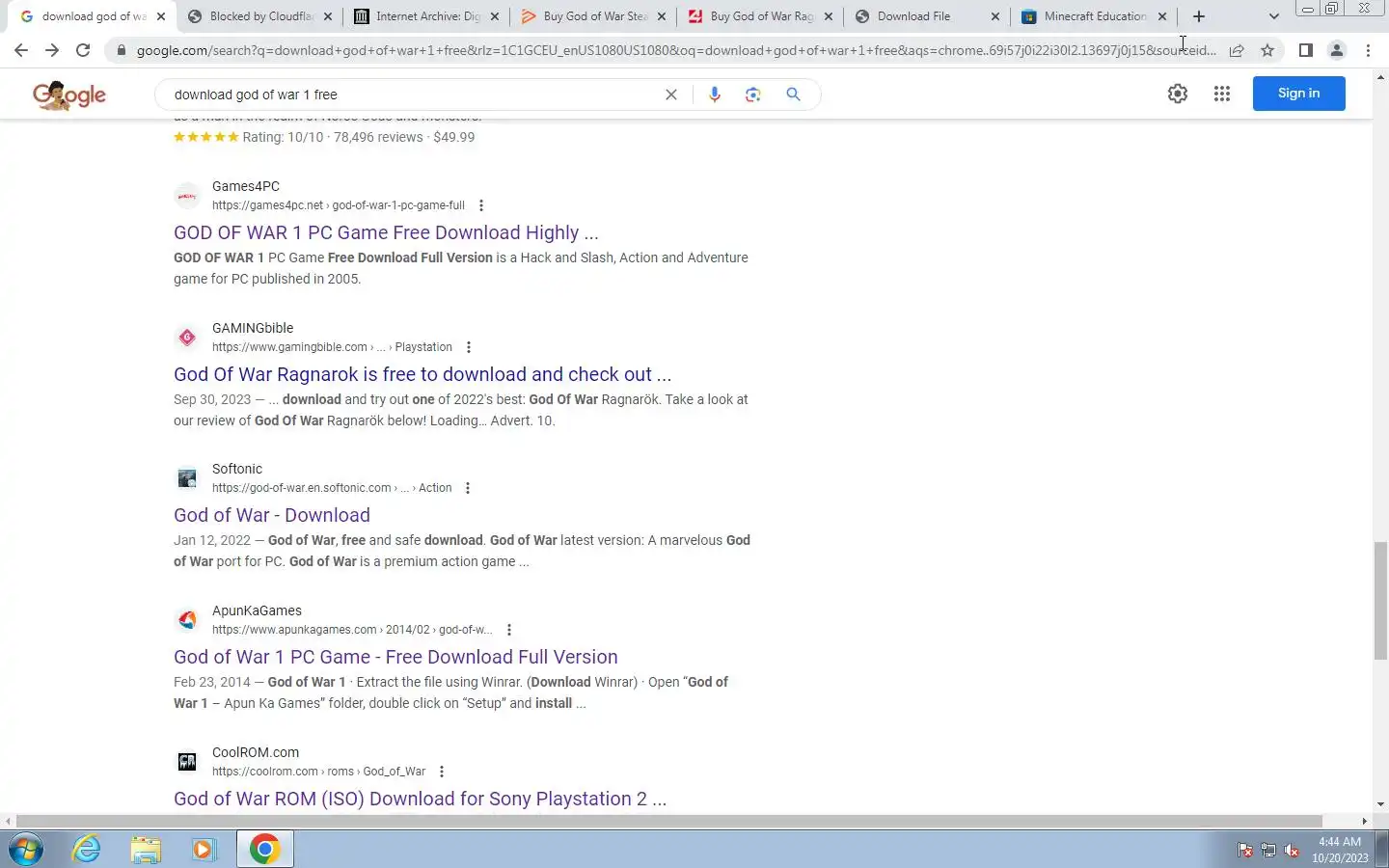Open more options for Softonic result
1389x868 pixels.
(x=468, y=488)
